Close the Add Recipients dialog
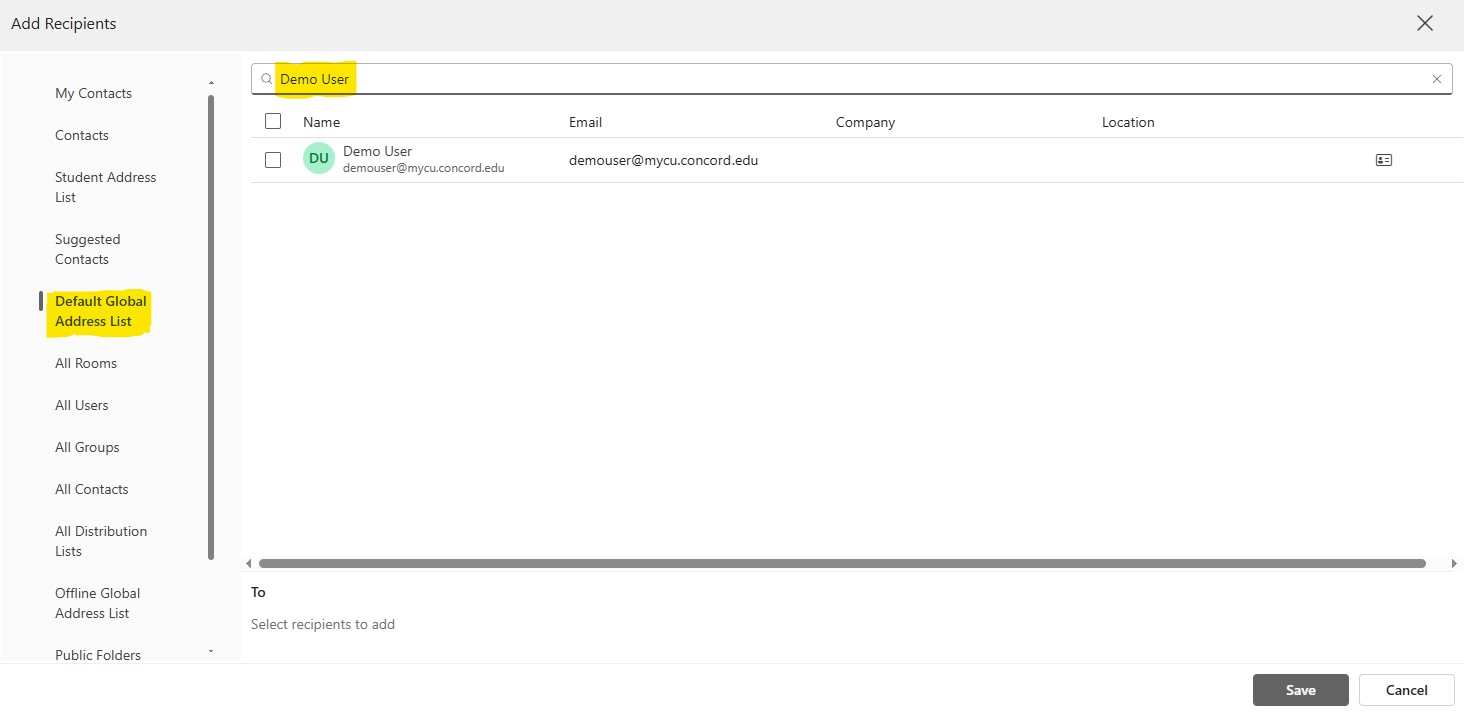 (1425, 24)
